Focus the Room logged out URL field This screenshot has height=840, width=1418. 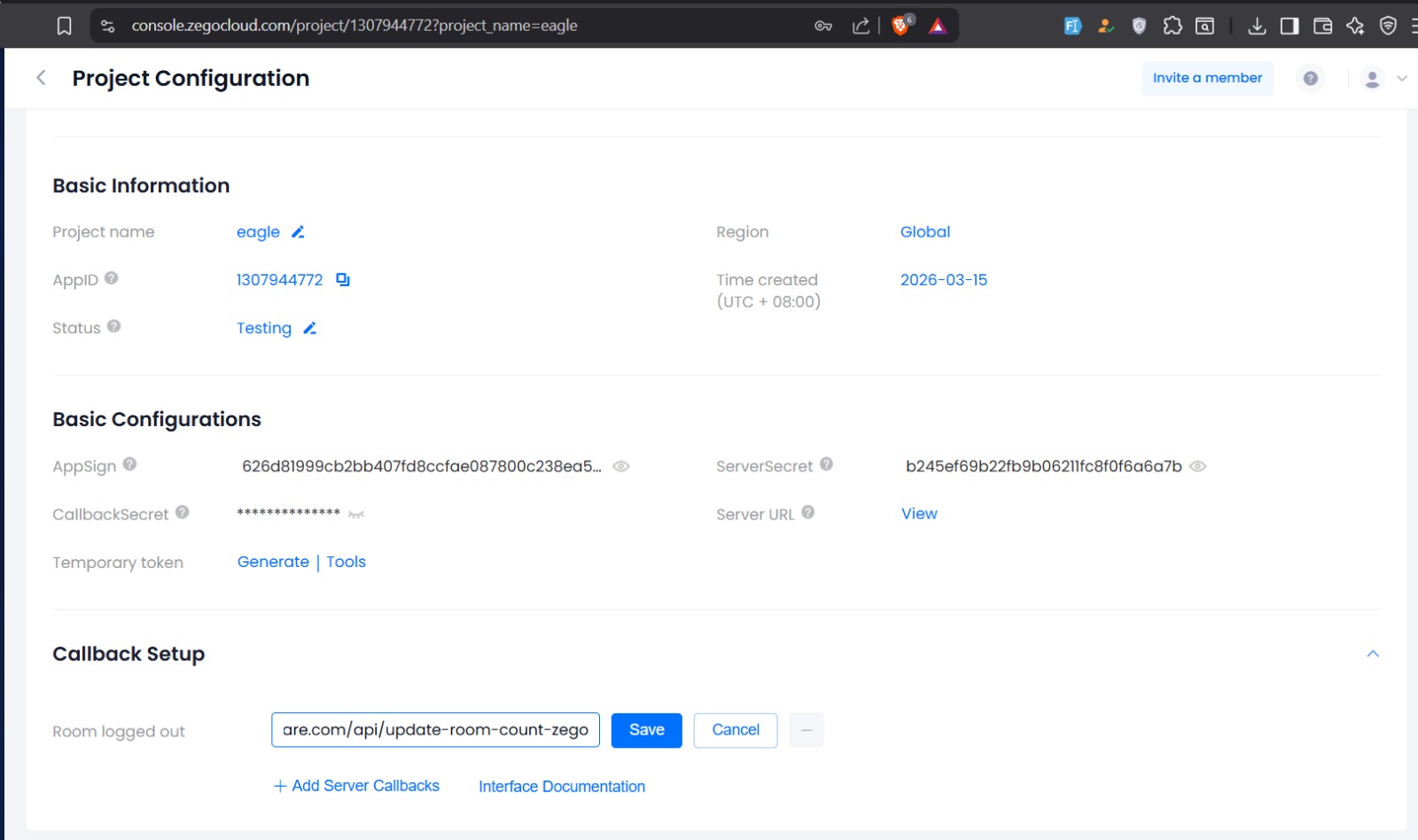pyautogui.click(x=435, y=730)
